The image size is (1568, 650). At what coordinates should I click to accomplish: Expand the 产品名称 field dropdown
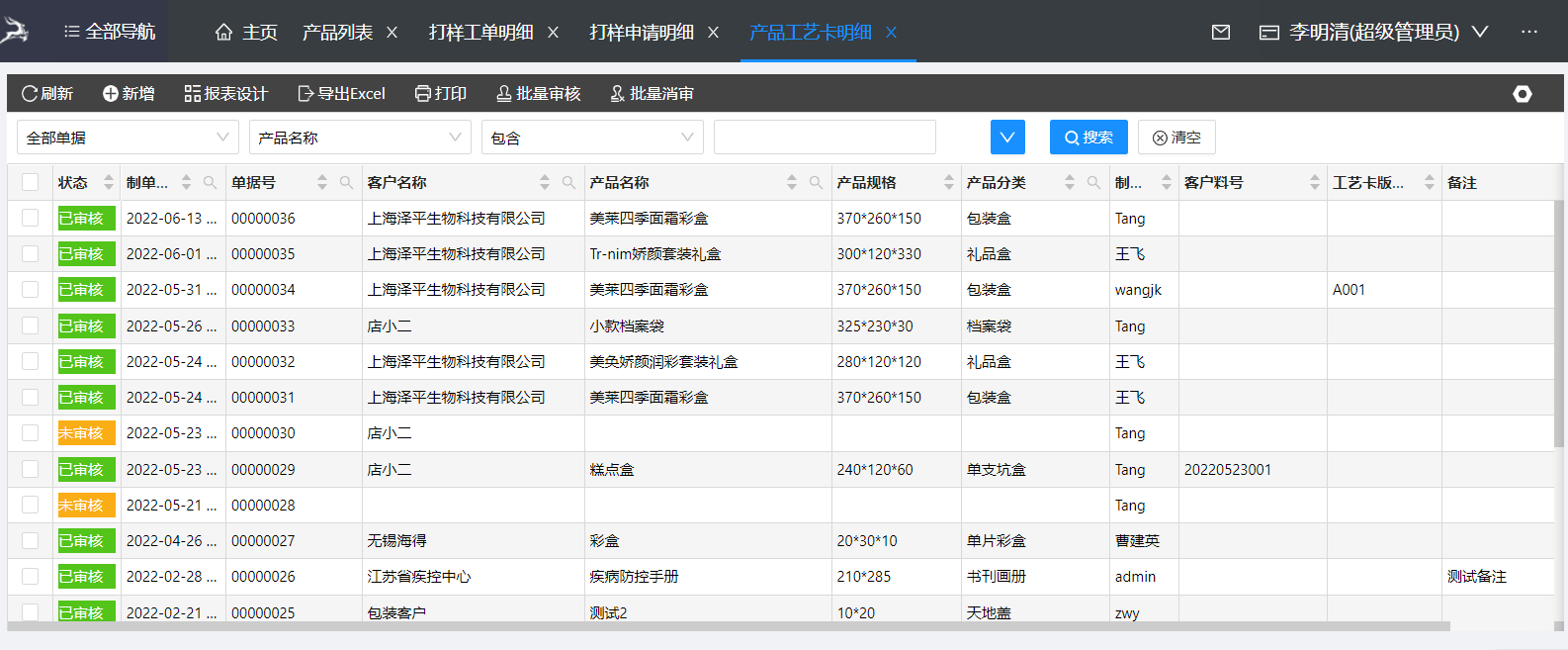pos(360,138)
